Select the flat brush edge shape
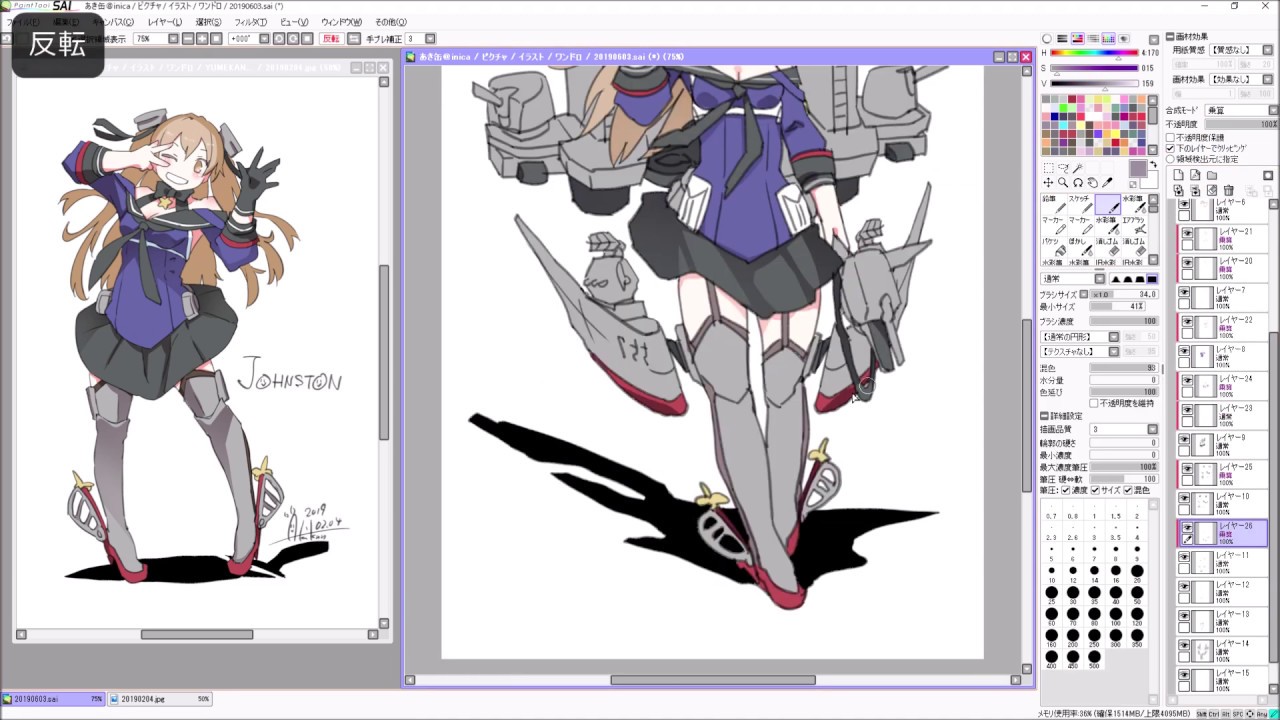The height and width of the screenshot is (720, 1280). coord(1152,279)
